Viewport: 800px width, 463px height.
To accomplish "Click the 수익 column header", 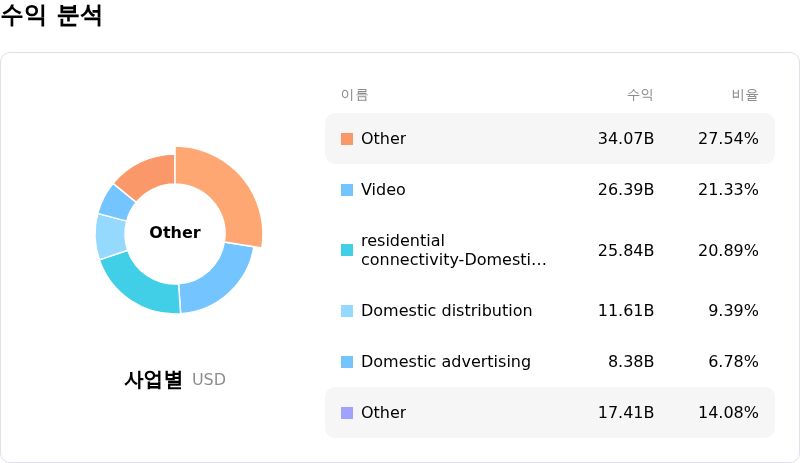I will coord(640,94).
